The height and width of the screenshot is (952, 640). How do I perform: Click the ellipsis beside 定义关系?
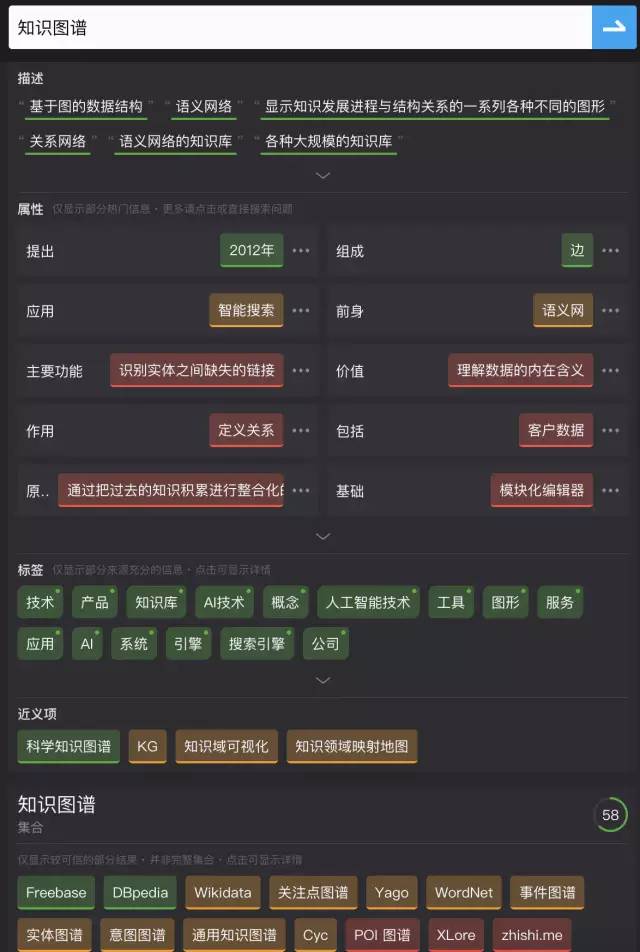(x=301, y=431)
